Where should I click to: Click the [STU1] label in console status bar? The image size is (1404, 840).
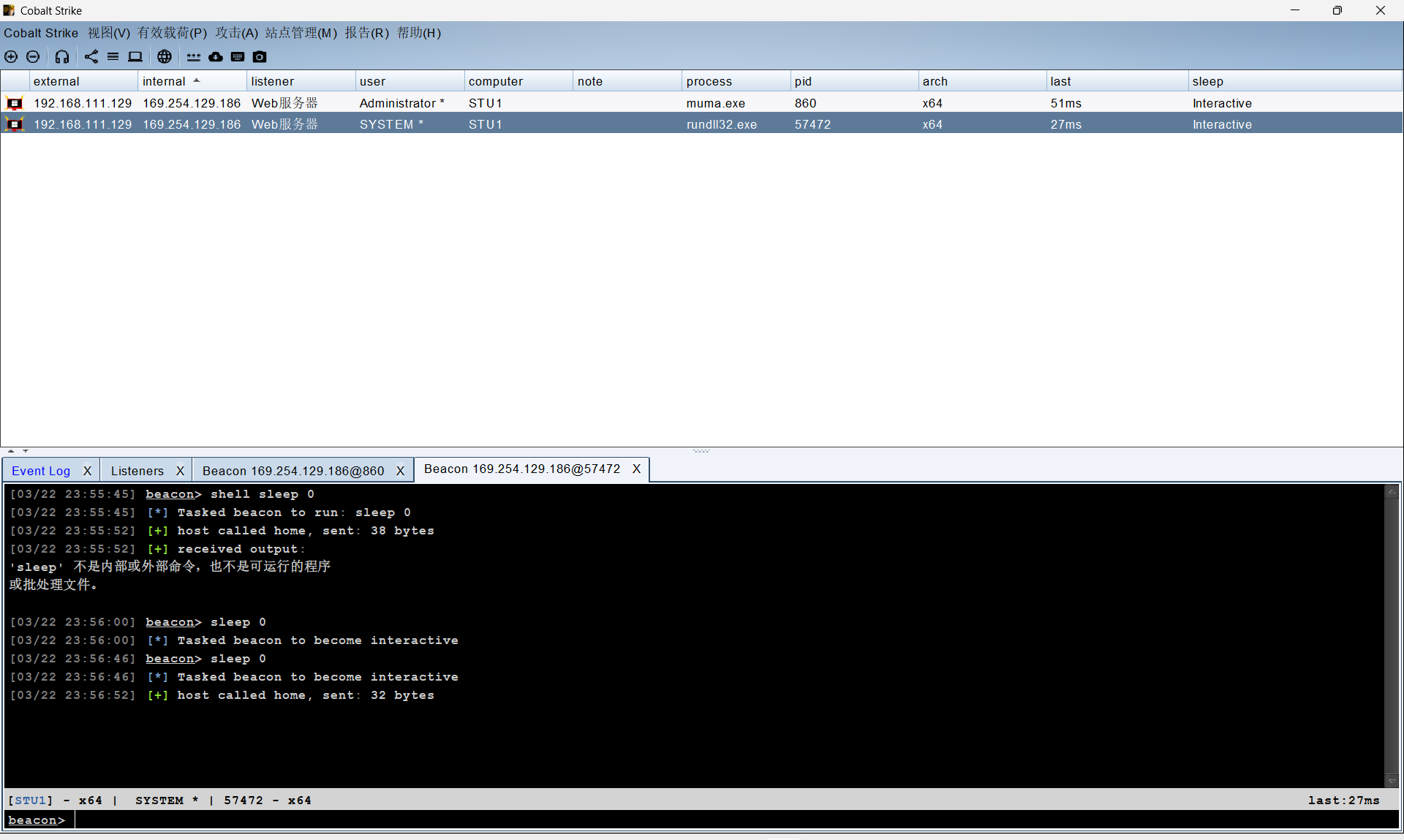tap(31, 801)
